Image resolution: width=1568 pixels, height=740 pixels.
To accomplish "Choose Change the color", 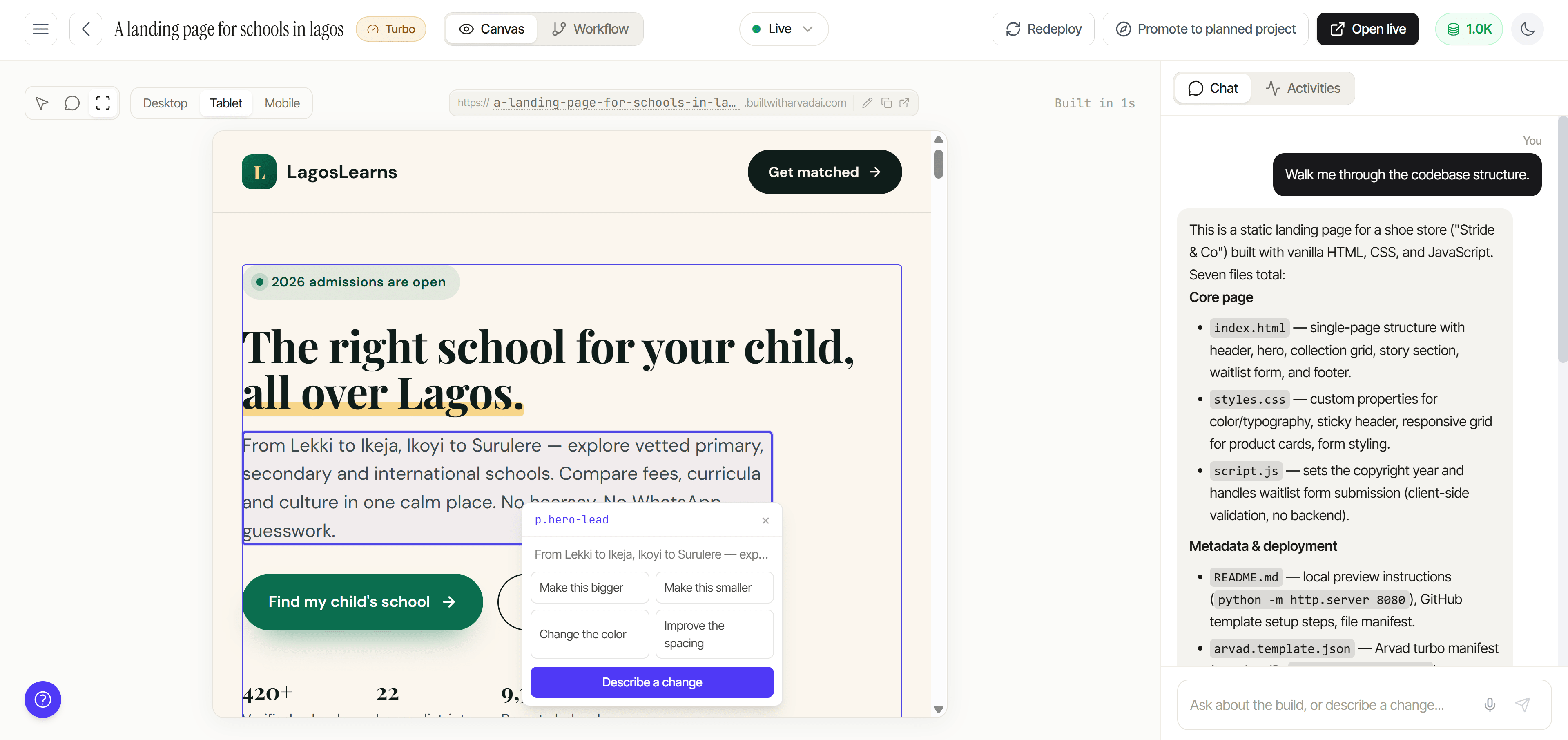I will (x=589, y=634).
